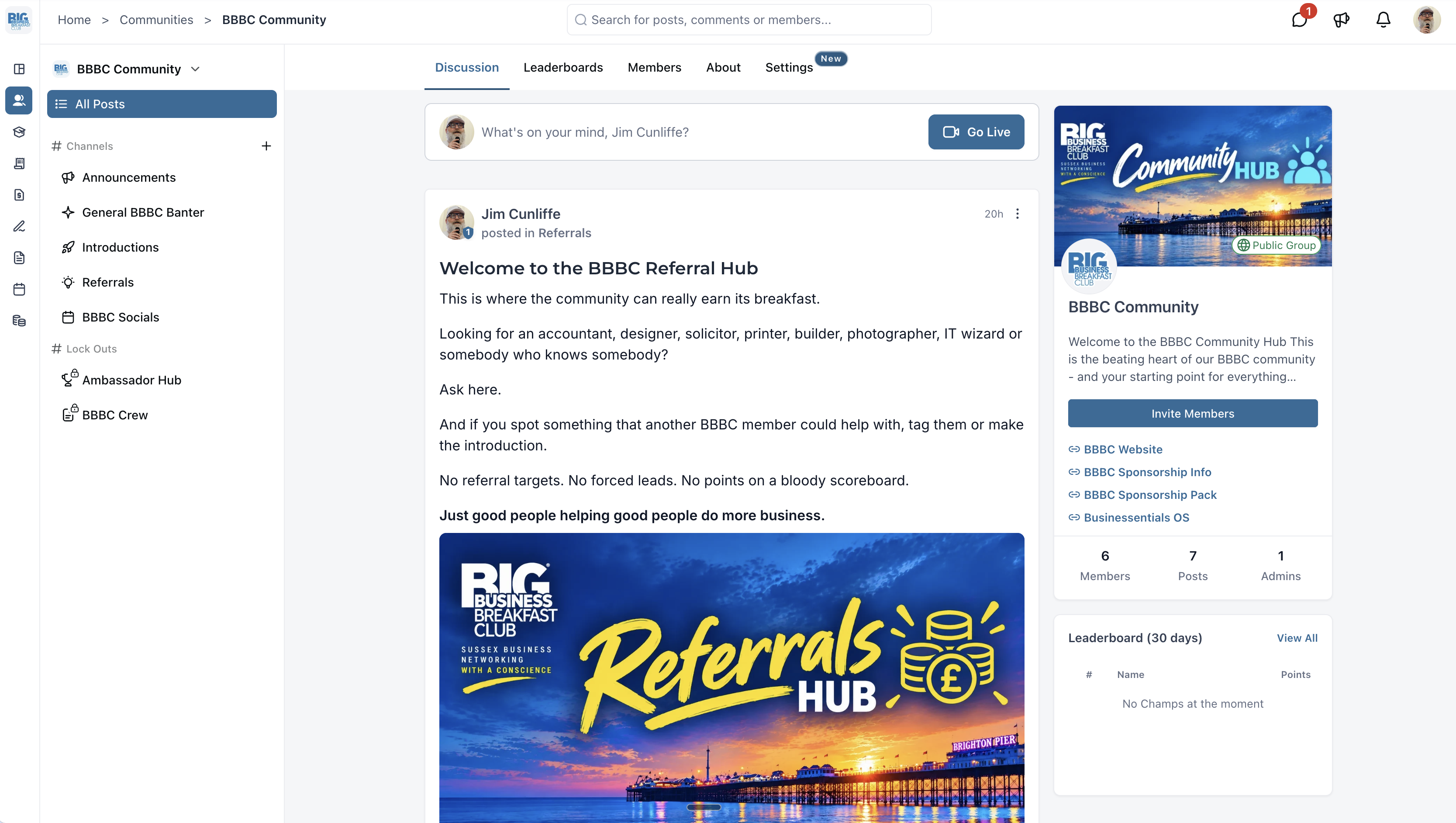Expand the BBBC Community switcher chevron
The image size is (1456, 823).
(x=195, y=69)
